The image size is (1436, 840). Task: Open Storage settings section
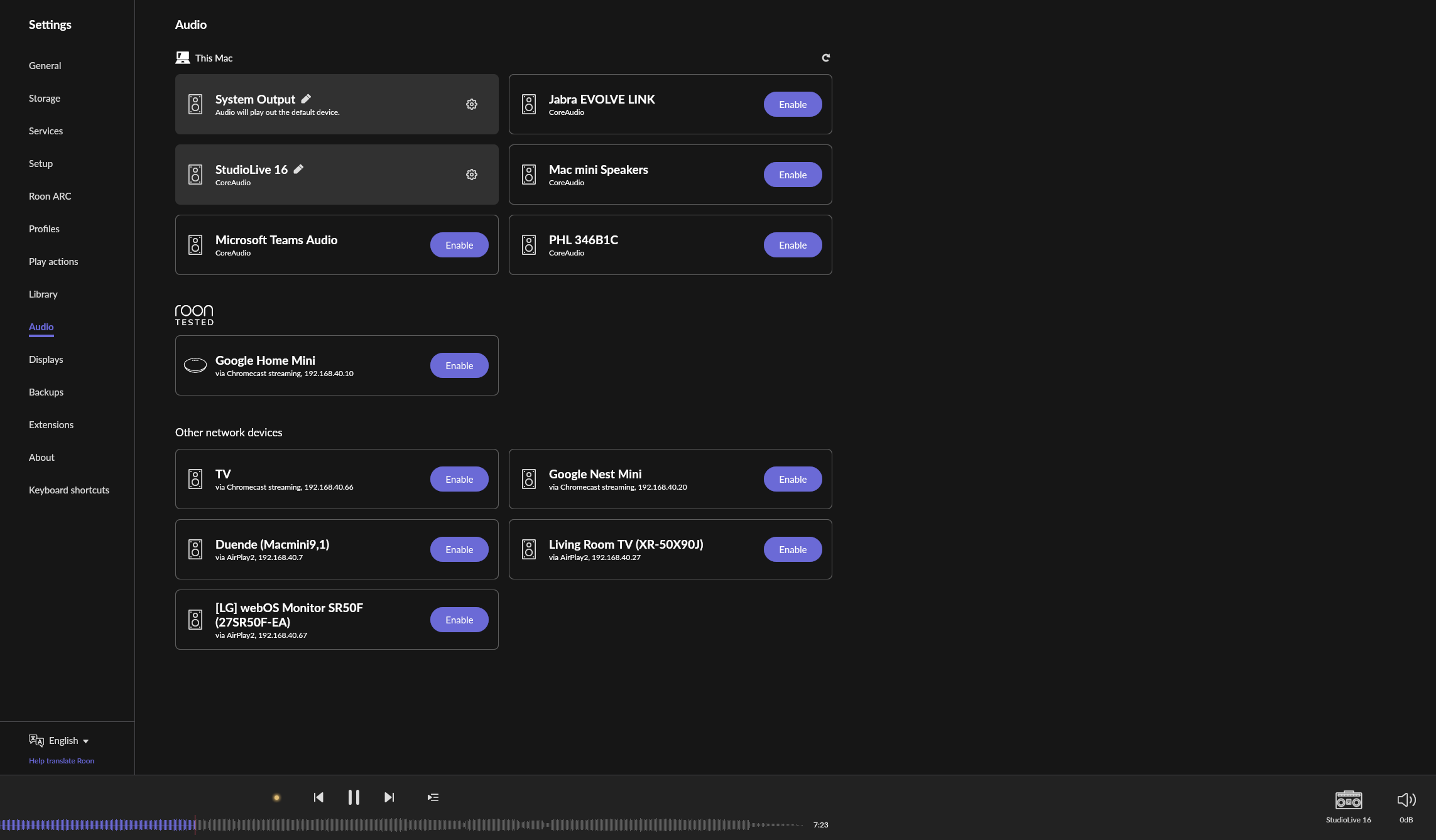click(45, 99)
